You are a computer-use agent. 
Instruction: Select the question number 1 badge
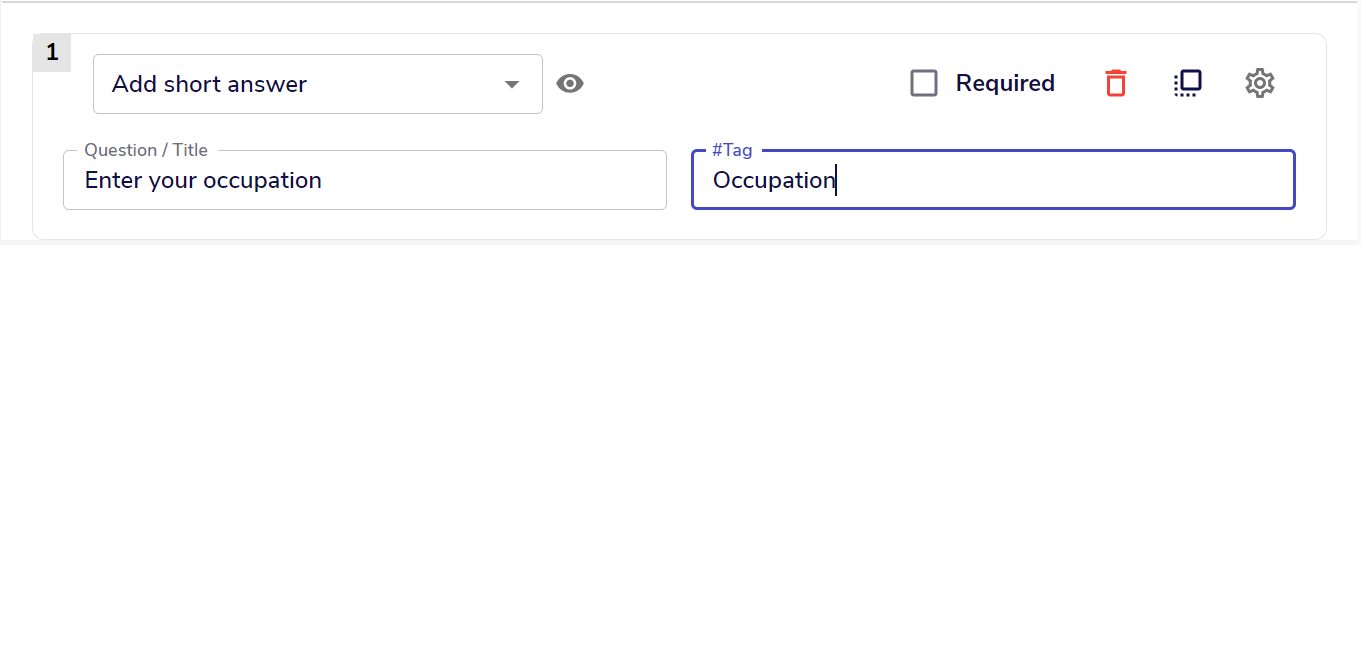pyautogui.click(x=52, y=53)
